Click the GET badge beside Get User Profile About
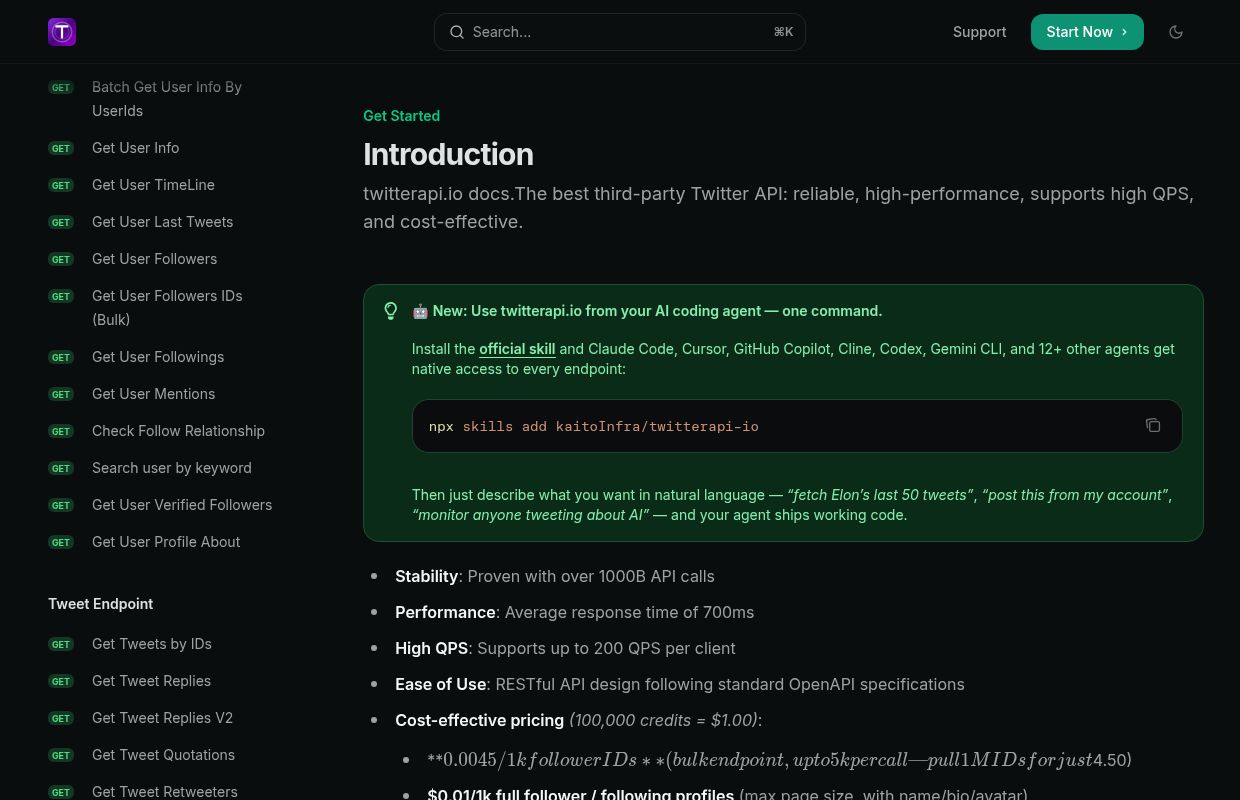Viewport: 1240px width, 800px height. 61,542
